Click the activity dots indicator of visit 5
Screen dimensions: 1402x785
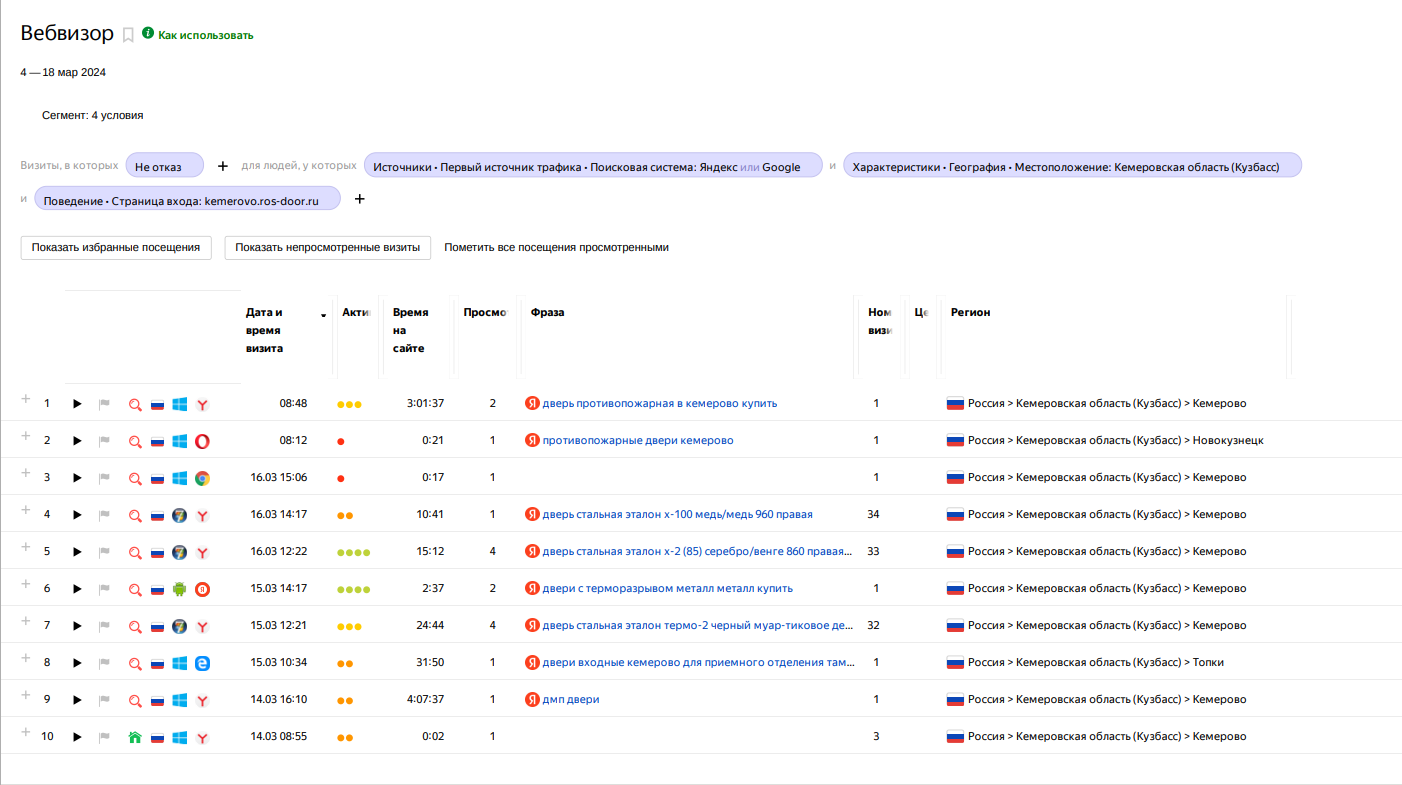pos(354,552)
